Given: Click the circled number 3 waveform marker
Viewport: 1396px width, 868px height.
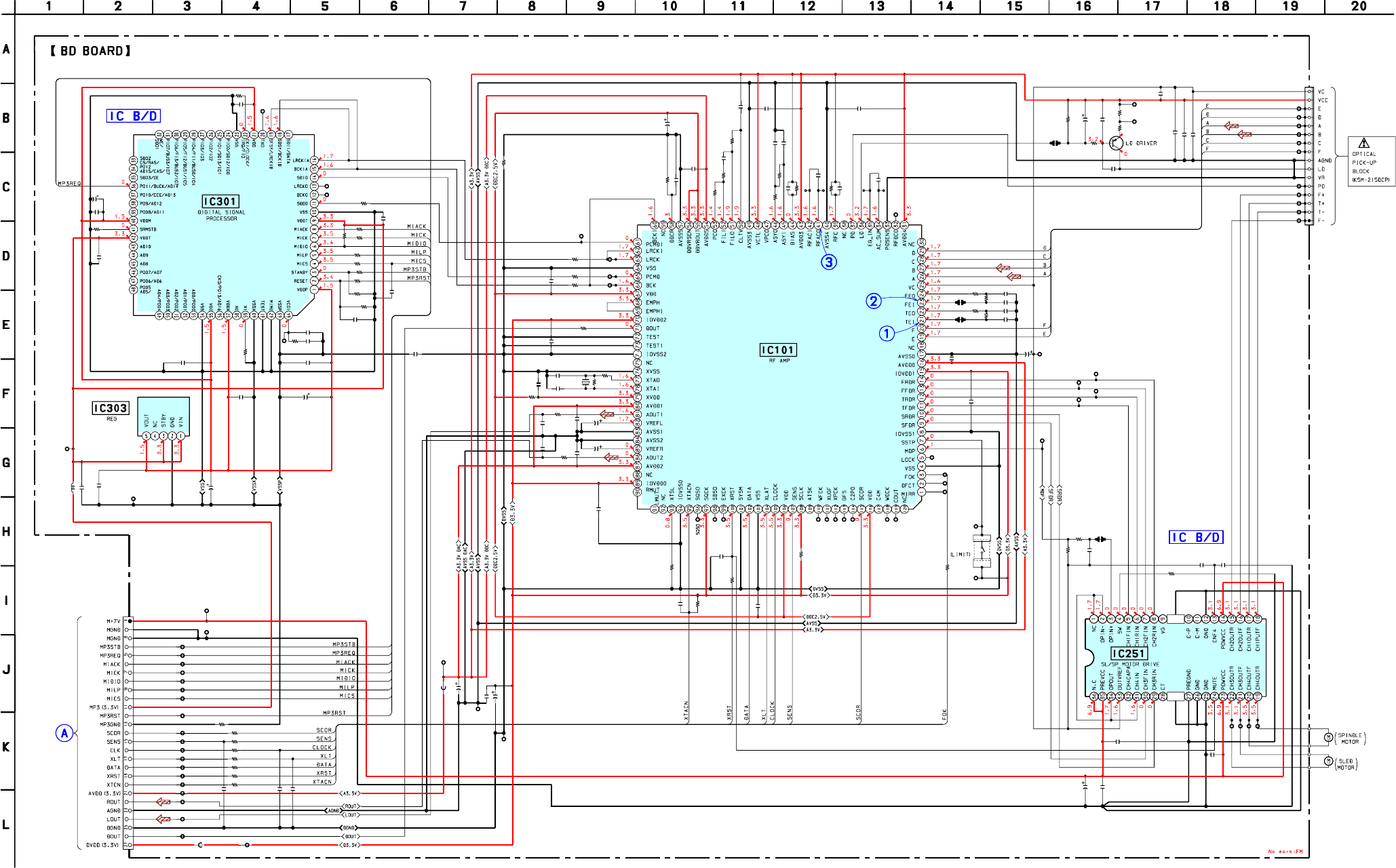Looking at the screenshot, I should click(x=828, y=262).
